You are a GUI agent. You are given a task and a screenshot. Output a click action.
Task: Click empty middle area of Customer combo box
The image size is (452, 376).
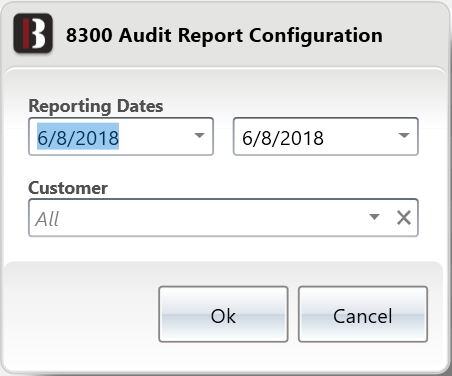point(213,218)
